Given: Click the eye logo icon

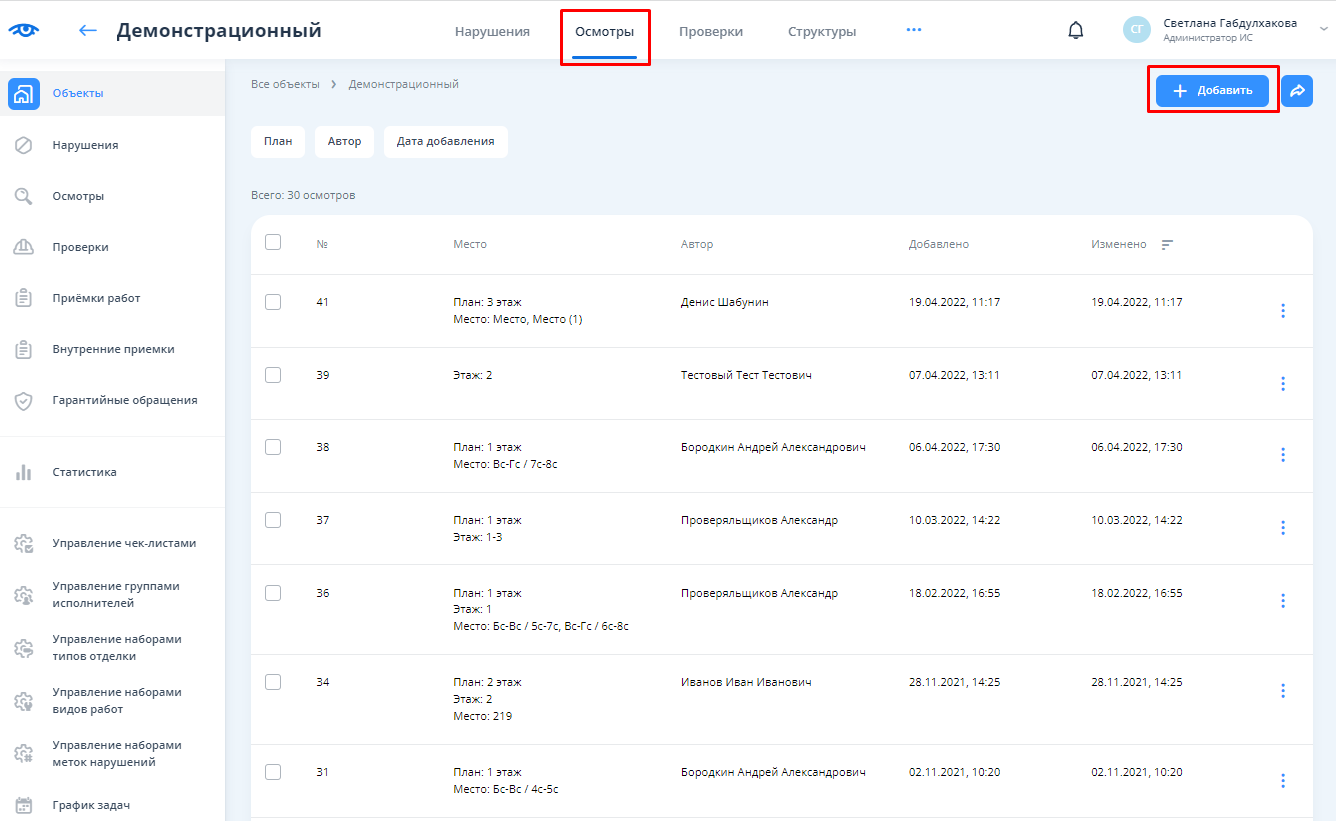Looking at the screenshot, I should (x=23, y=30).
